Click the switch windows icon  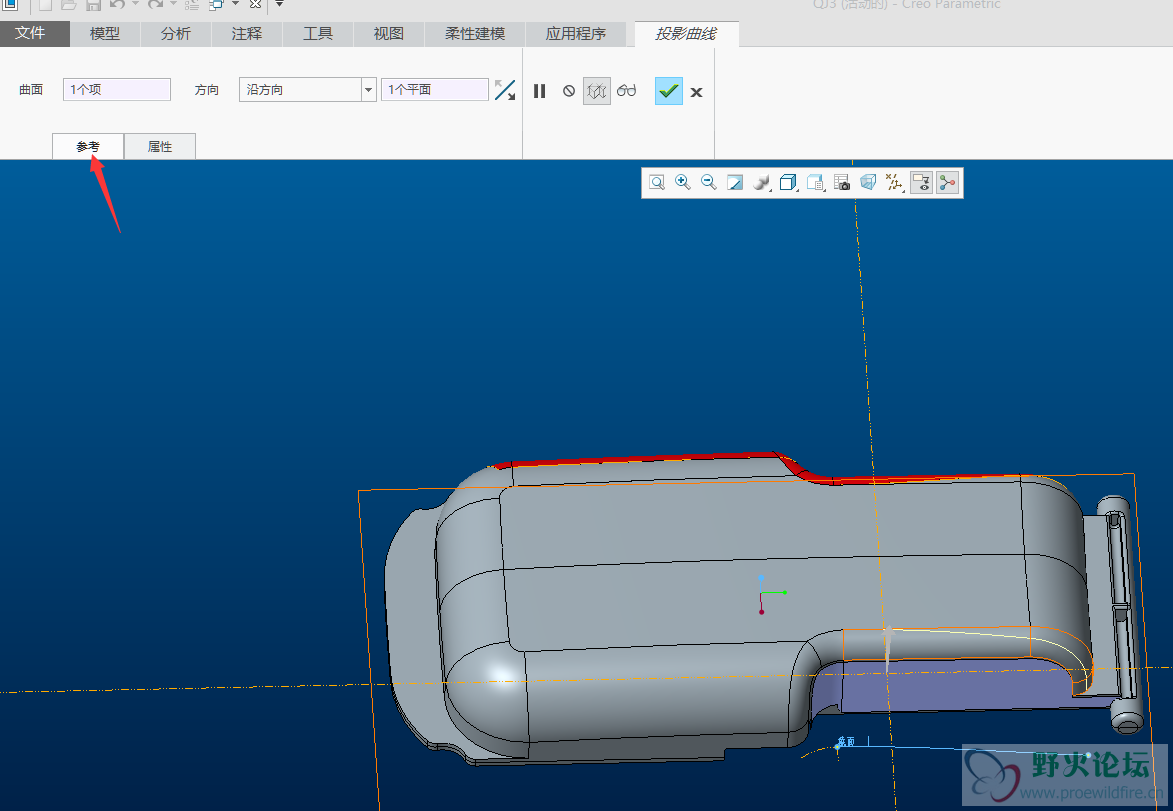[216, 4]
